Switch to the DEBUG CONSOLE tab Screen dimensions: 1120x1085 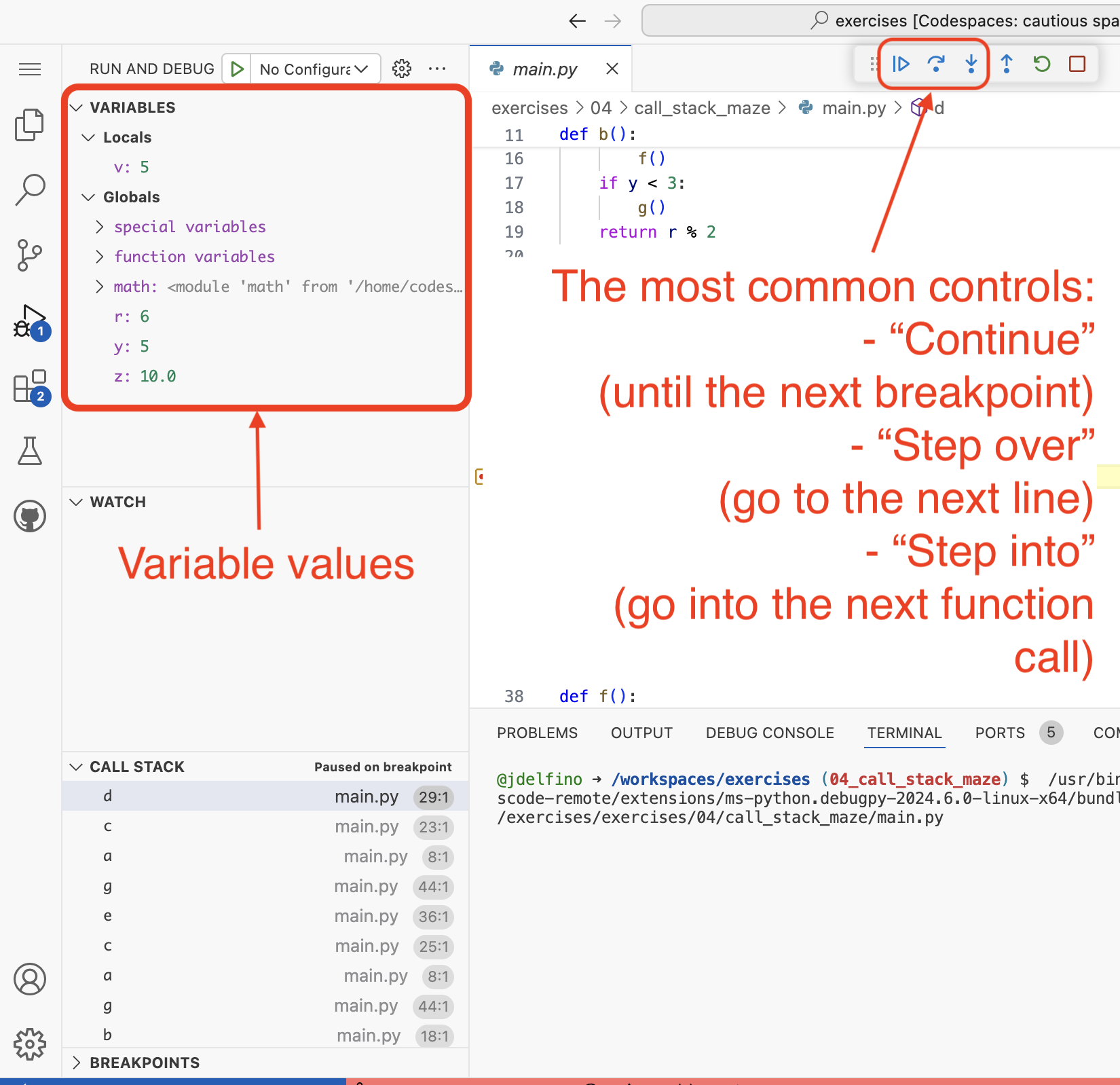pyautogui.click(x=770, y=733)
